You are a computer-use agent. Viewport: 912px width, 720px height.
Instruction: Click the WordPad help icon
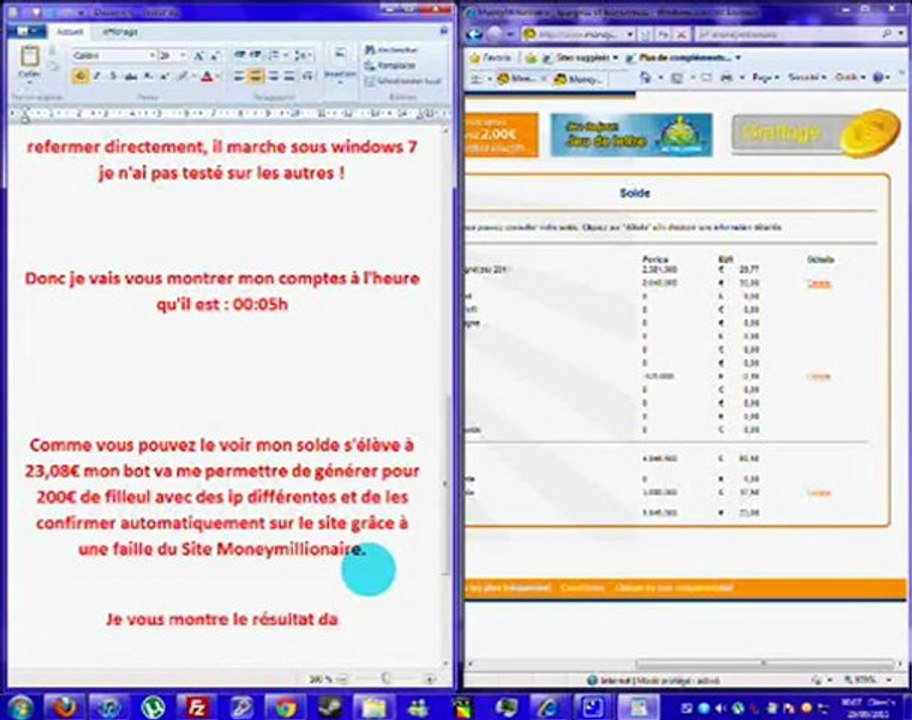click(x=444, y=31)
